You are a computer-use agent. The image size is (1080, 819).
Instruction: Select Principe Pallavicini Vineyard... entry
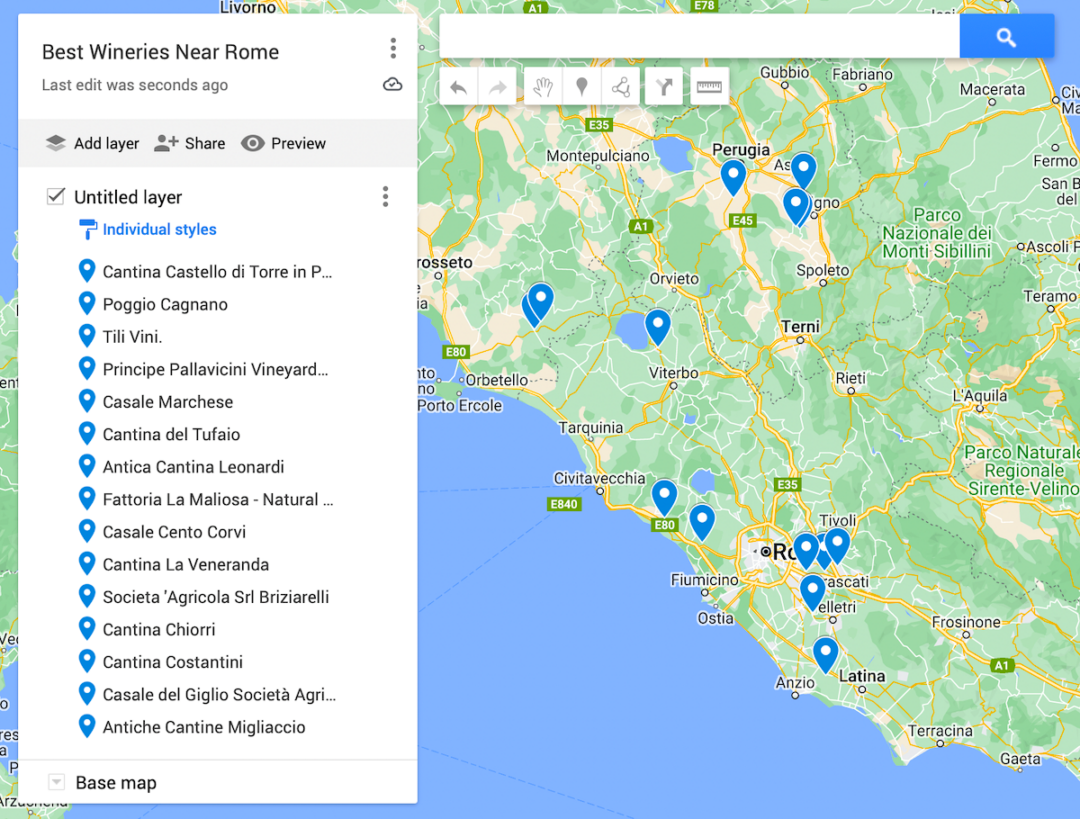[x=215, y=369]
